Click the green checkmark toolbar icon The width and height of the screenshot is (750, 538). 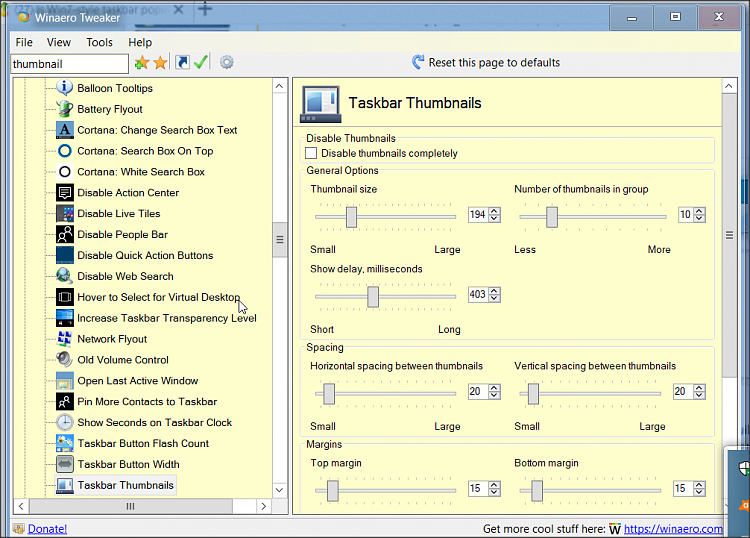201,62
